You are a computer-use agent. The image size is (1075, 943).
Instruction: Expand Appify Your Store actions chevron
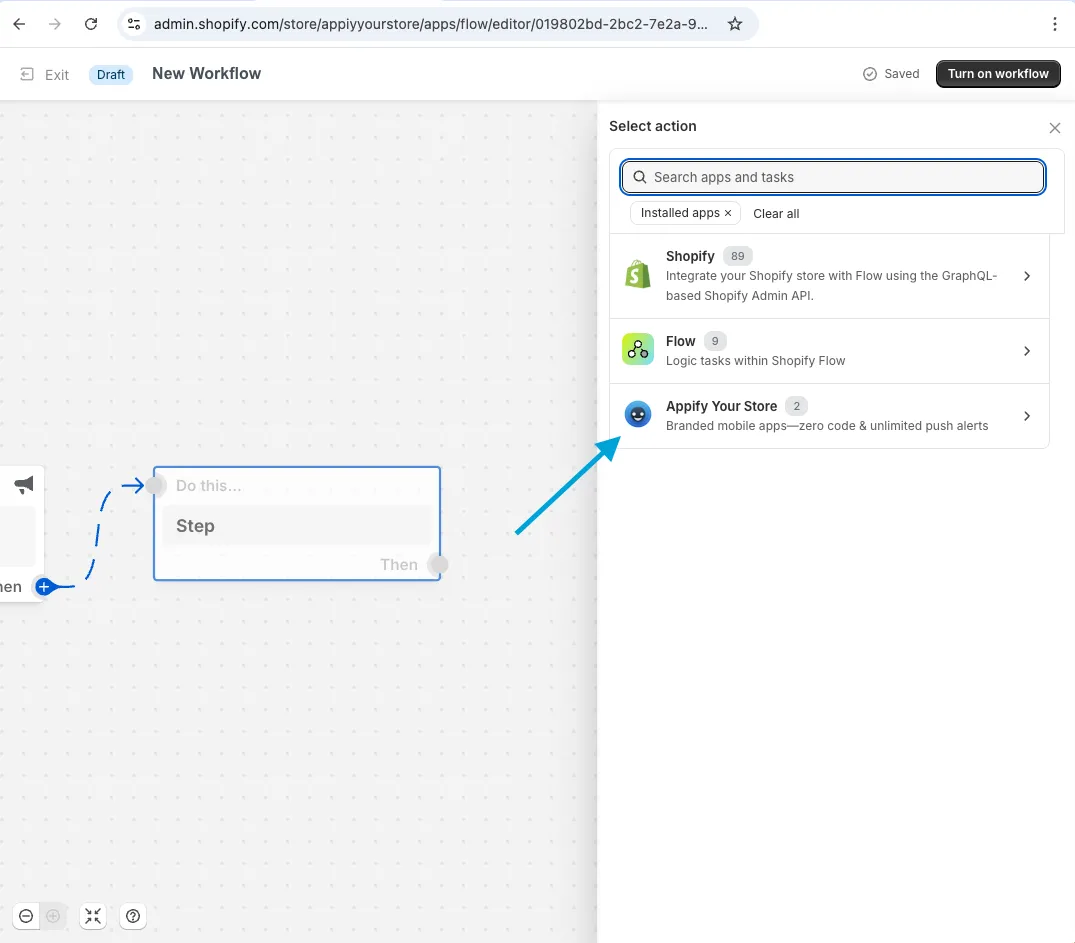point(1026,416)
